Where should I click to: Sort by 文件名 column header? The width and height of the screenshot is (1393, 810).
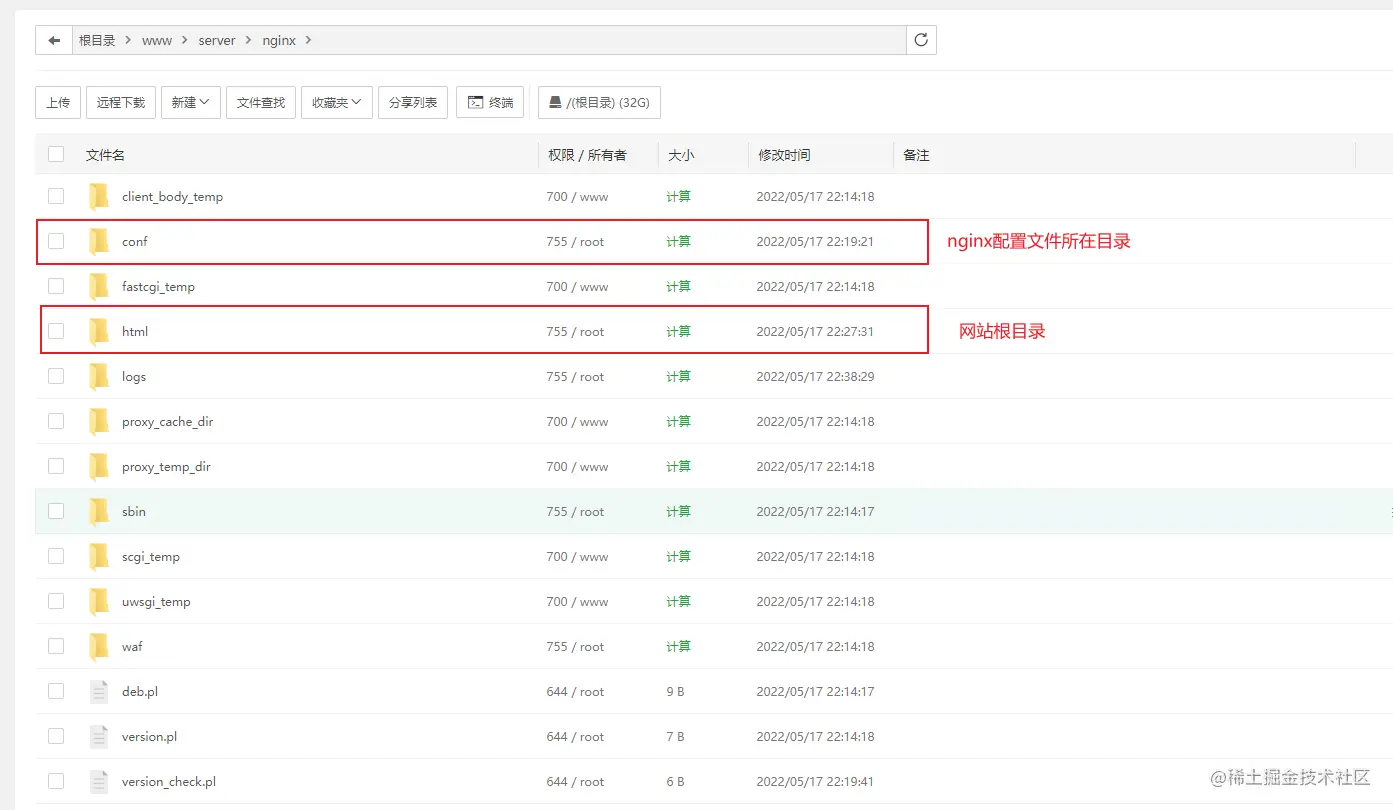pos(105,155)
